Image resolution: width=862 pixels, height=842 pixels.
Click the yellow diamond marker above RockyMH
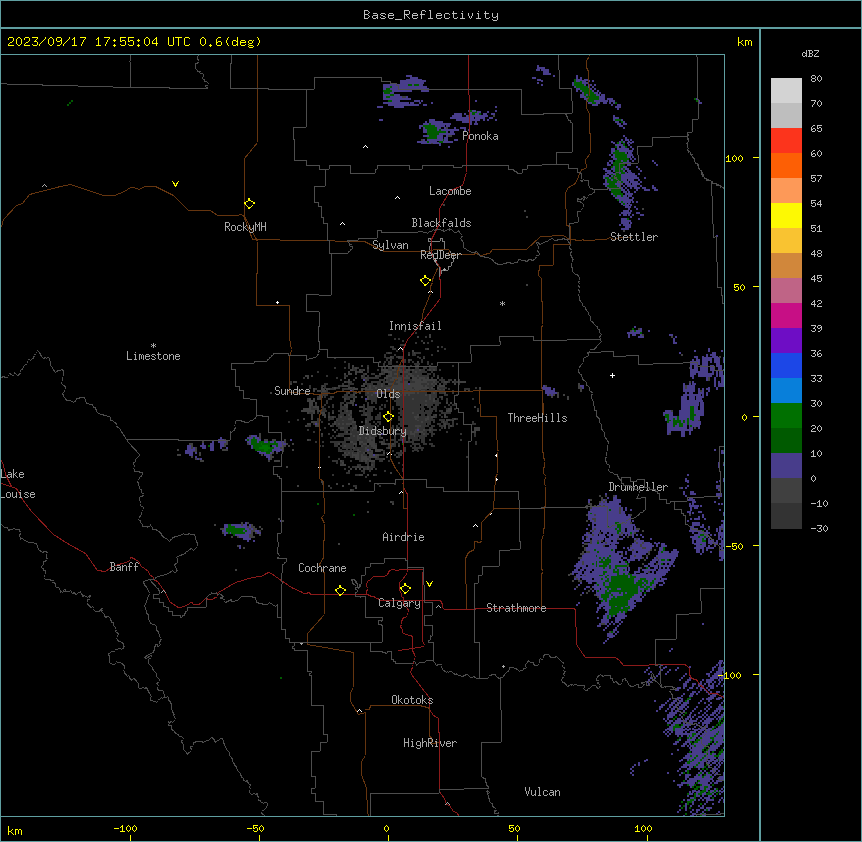tap(249, 203)
